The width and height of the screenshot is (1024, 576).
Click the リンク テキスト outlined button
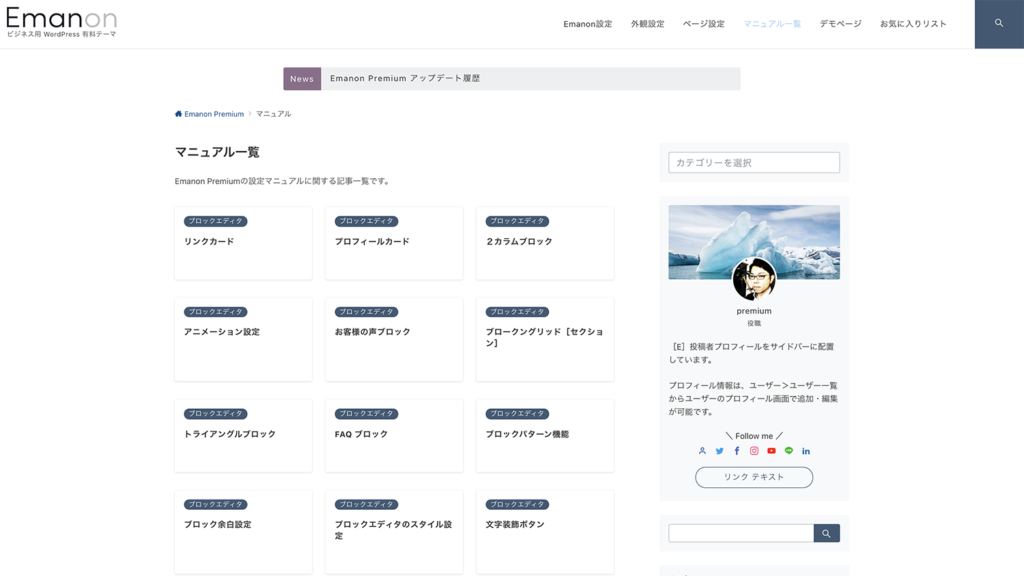(754, 477)
